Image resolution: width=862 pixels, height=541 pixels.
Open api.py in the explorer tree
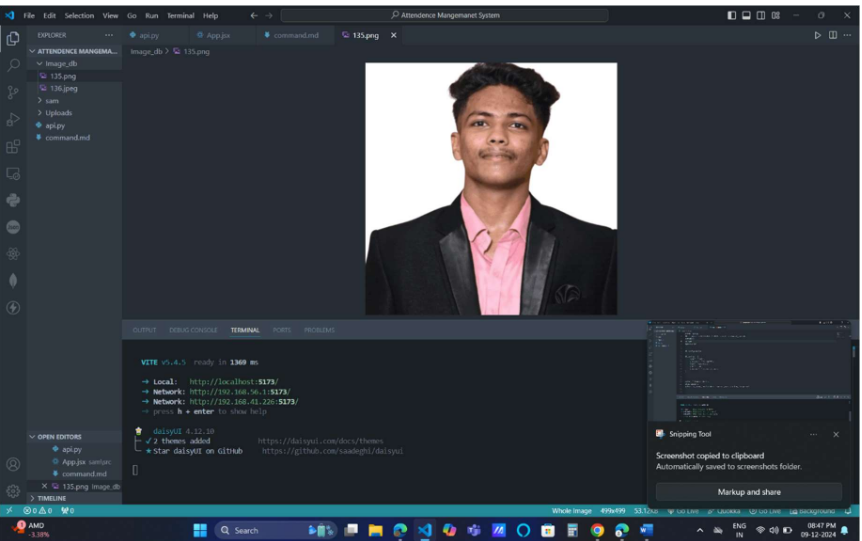tap(54, 125)
